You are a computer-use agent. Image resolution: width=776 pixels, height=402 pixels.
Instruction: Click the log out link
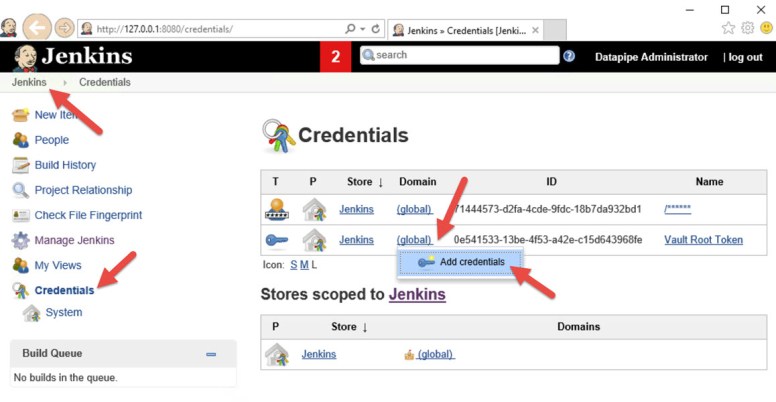click(745, 57)
